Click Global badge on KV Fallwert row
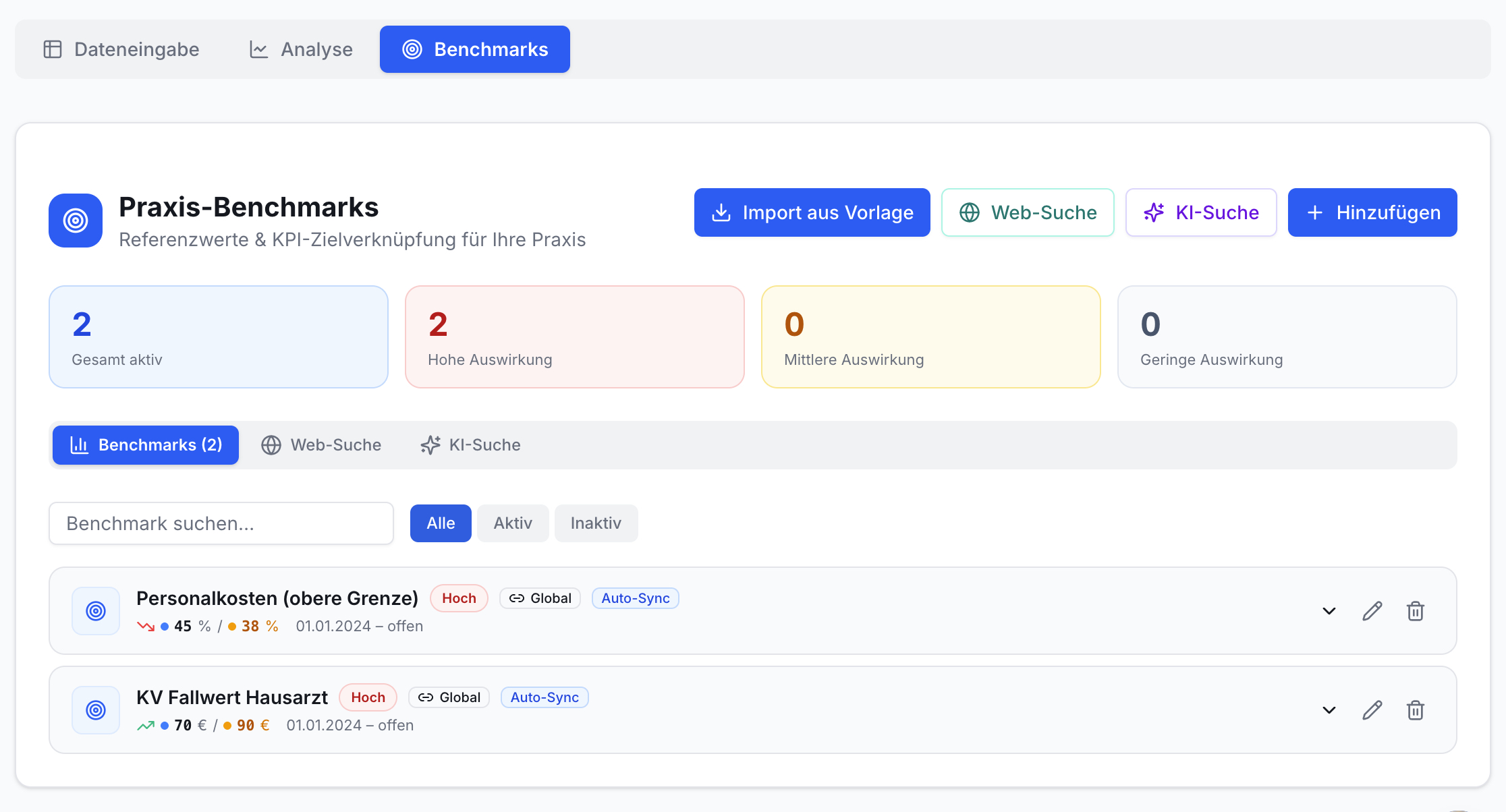Image resolution: width=1506 pixels, height=812 pixels. (449, 697)
